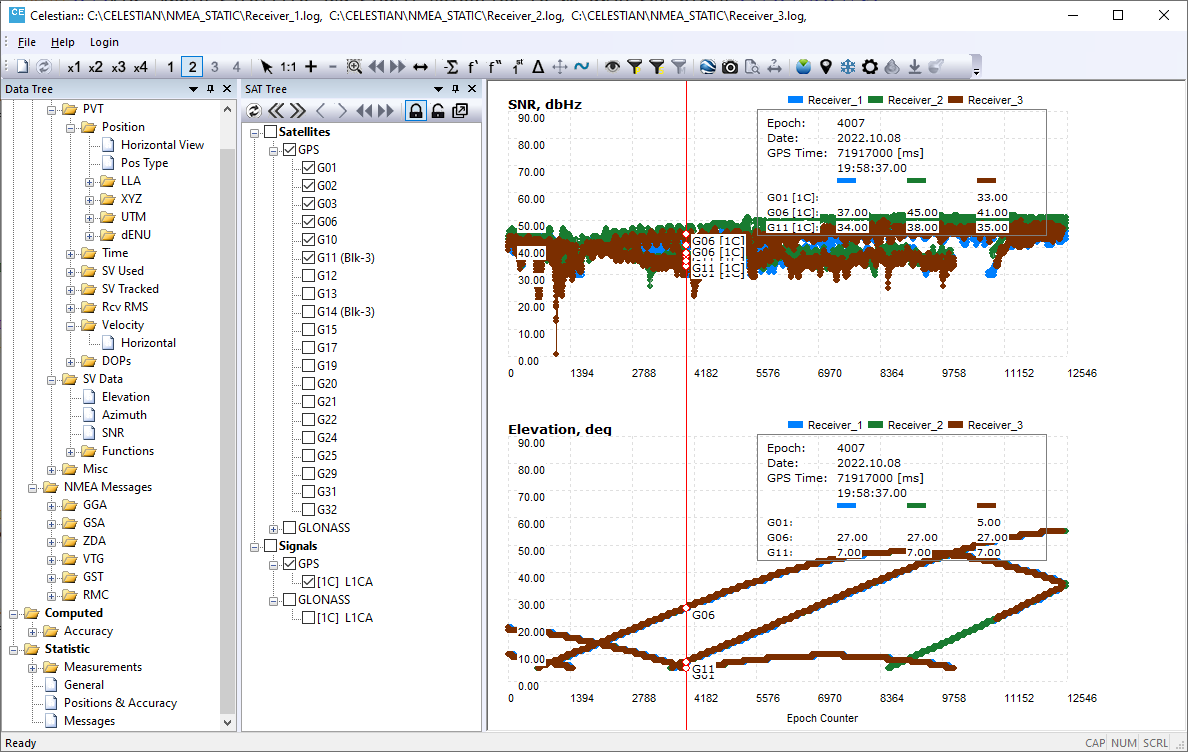Click the sigma summation toolbar icon
Image resolution: width=1188 pixels, height=752 pixels.
[451, 67]
